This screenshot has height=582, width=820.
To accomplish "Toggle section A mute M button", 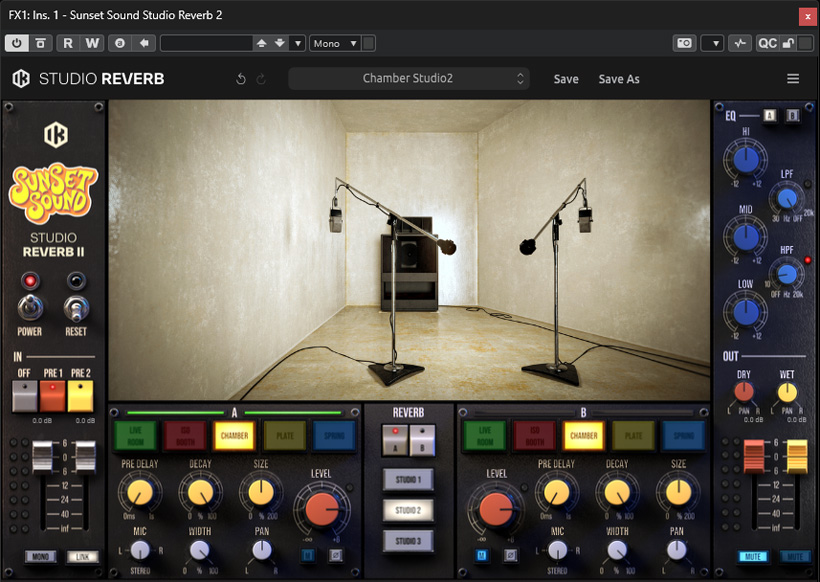I will click(x=308, y=555).
